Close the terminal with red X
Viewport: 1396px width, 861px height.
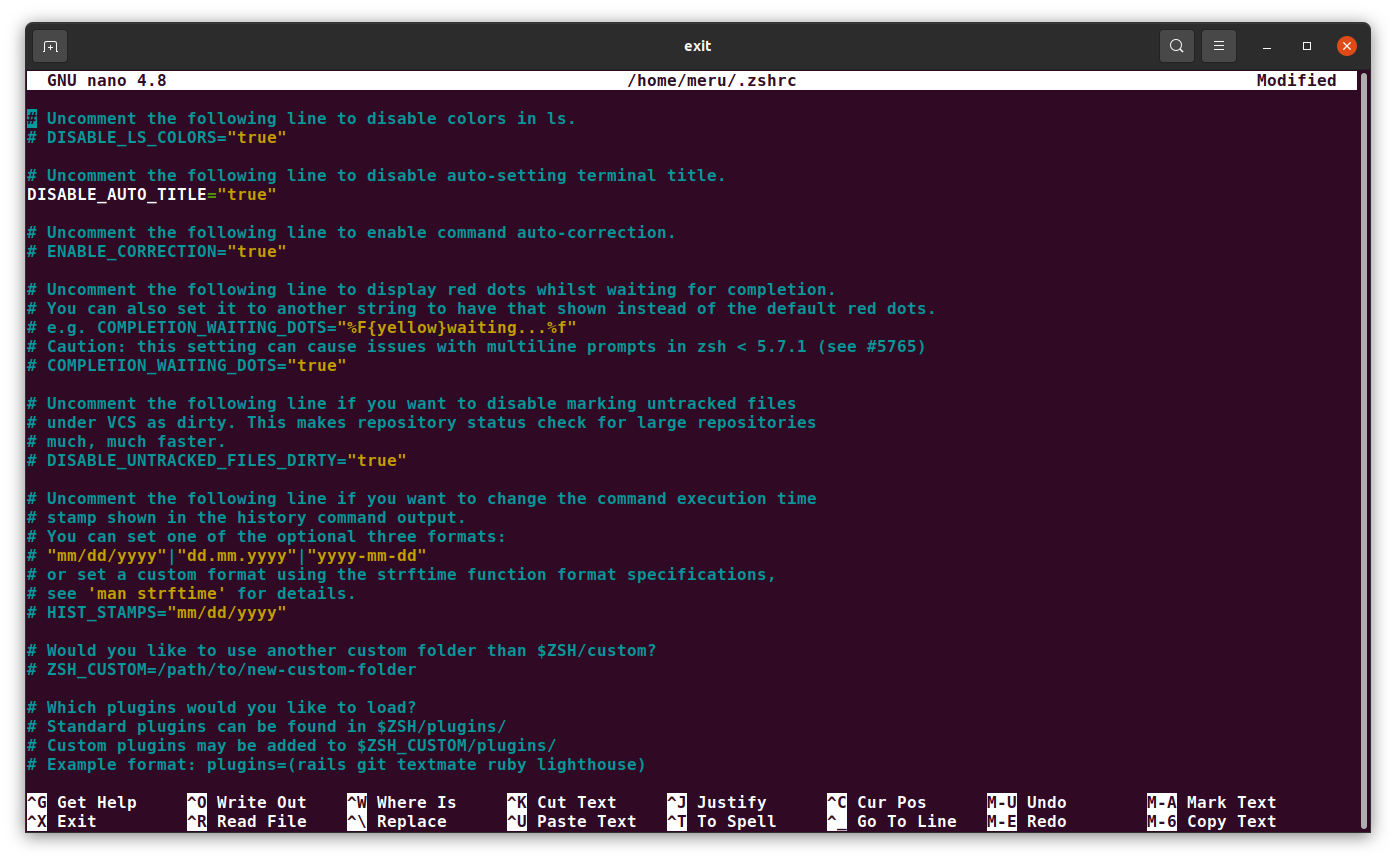[1347, 46]
